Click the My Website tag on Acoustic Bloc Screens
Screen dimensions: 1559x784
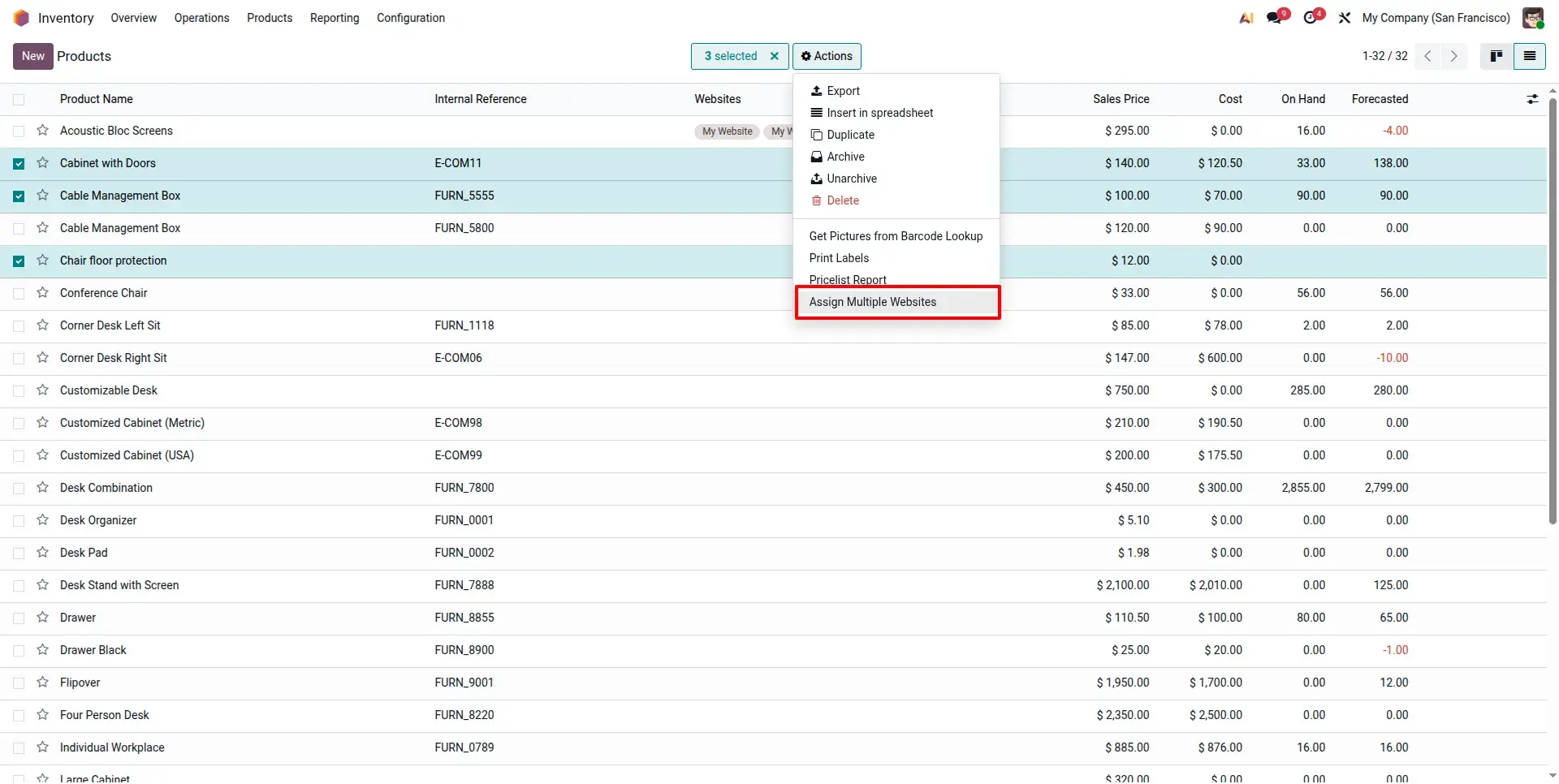(x=728, y=131)
